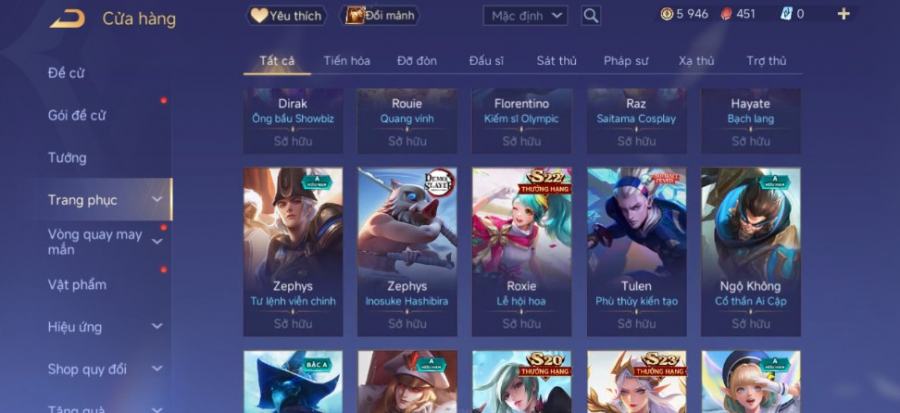Screen dimensions: 900x413
Task: Tap the red ruby currency icon
Action: pos(726,14)
